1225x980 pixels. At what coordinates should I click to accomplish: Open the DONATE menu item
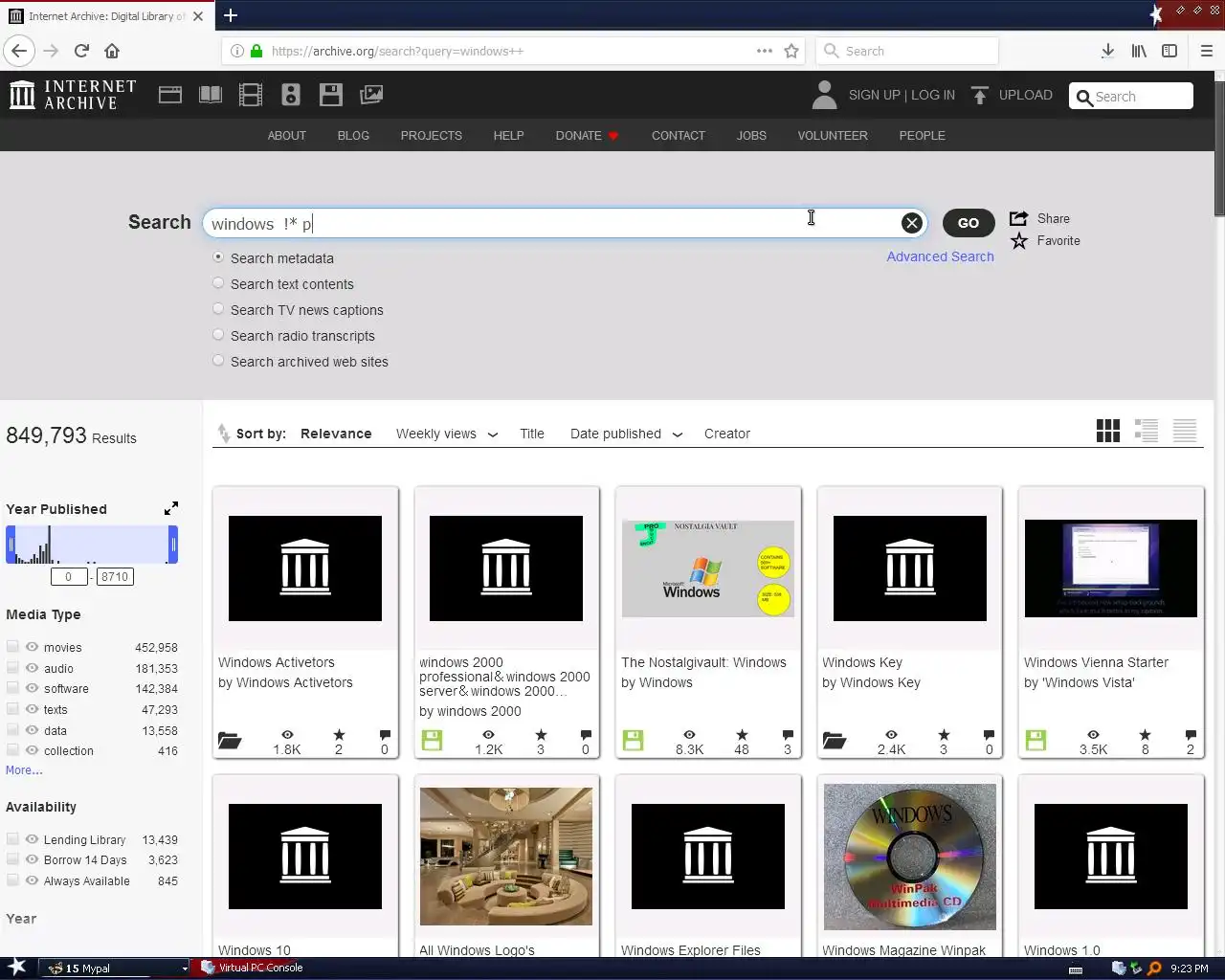pos(587,136)
